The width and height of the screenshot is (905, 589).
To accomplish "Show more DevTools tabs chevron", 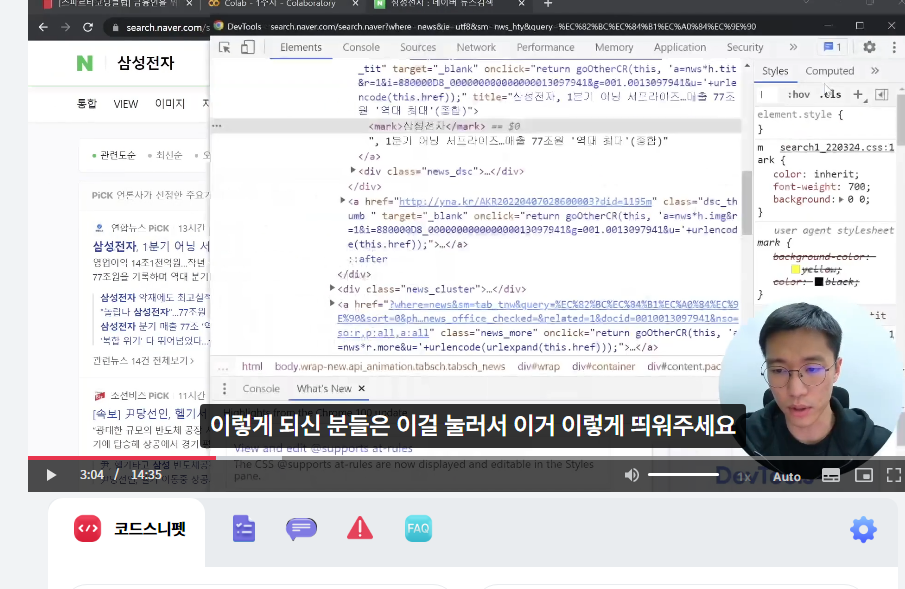I will click(793, 47).
